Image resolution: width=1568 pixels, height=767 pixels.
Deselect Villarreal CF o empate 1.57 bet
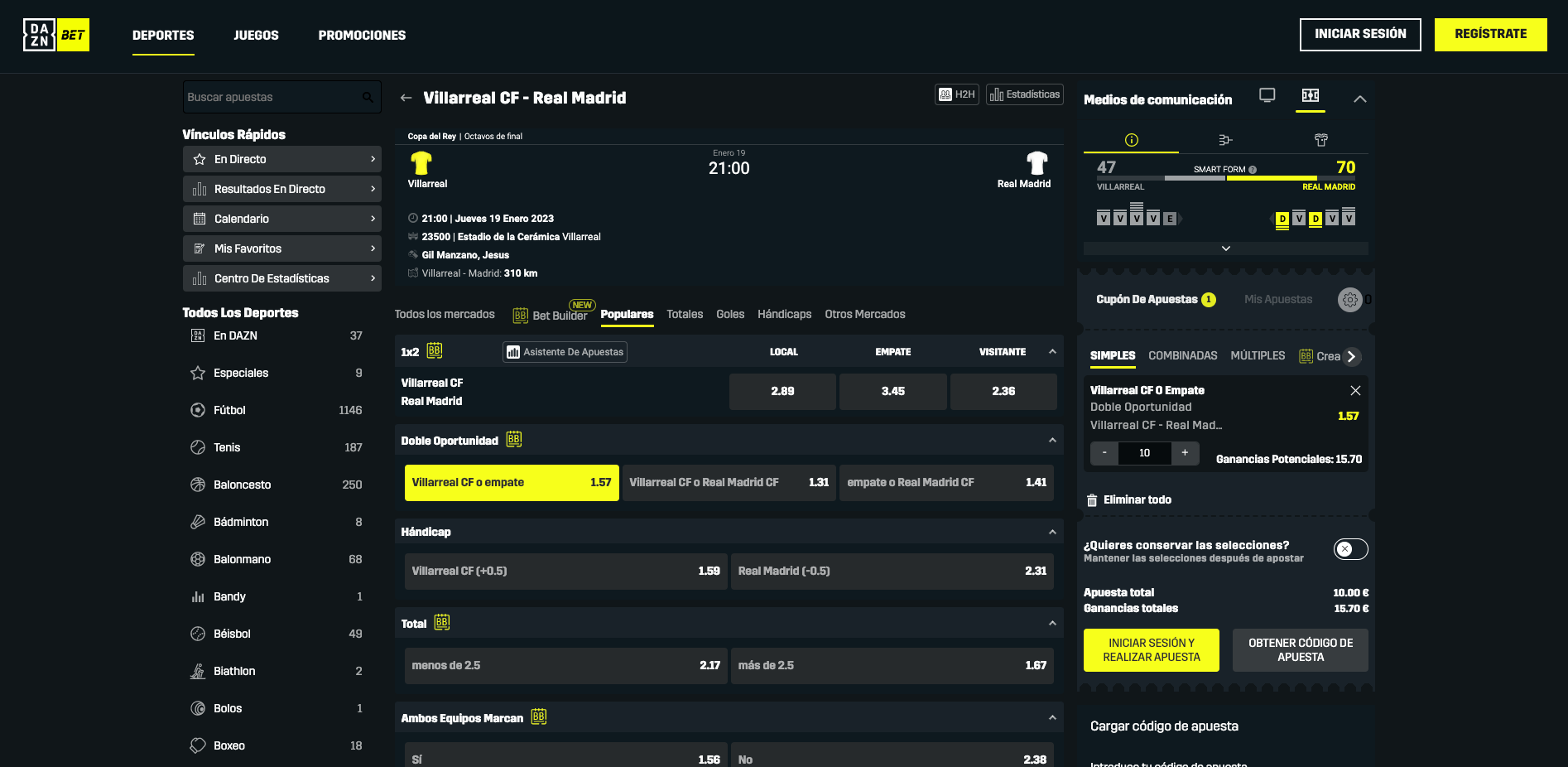click(x=512, y=483)
